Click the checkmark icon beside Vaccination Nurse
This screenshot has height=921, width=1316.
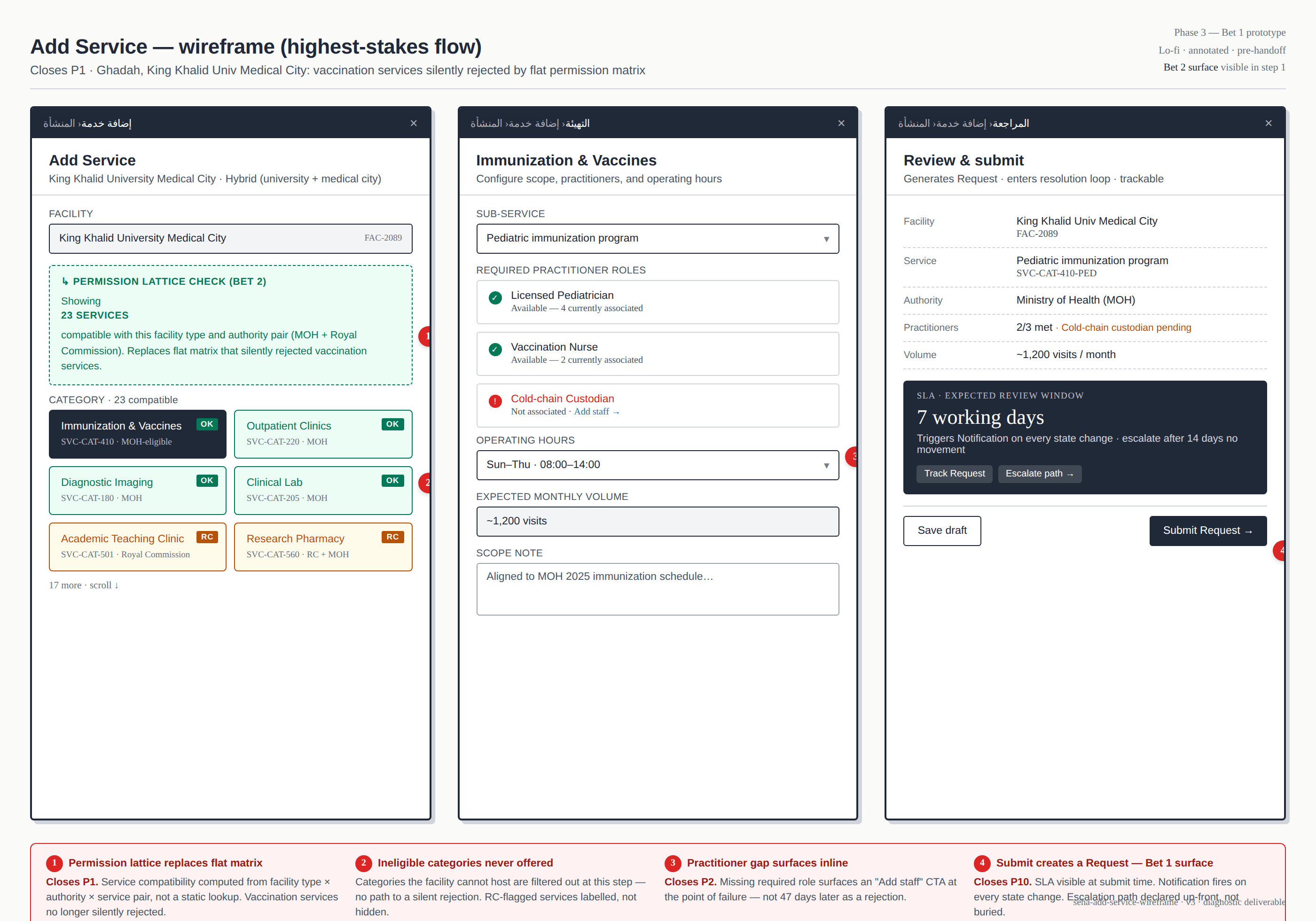494,350
